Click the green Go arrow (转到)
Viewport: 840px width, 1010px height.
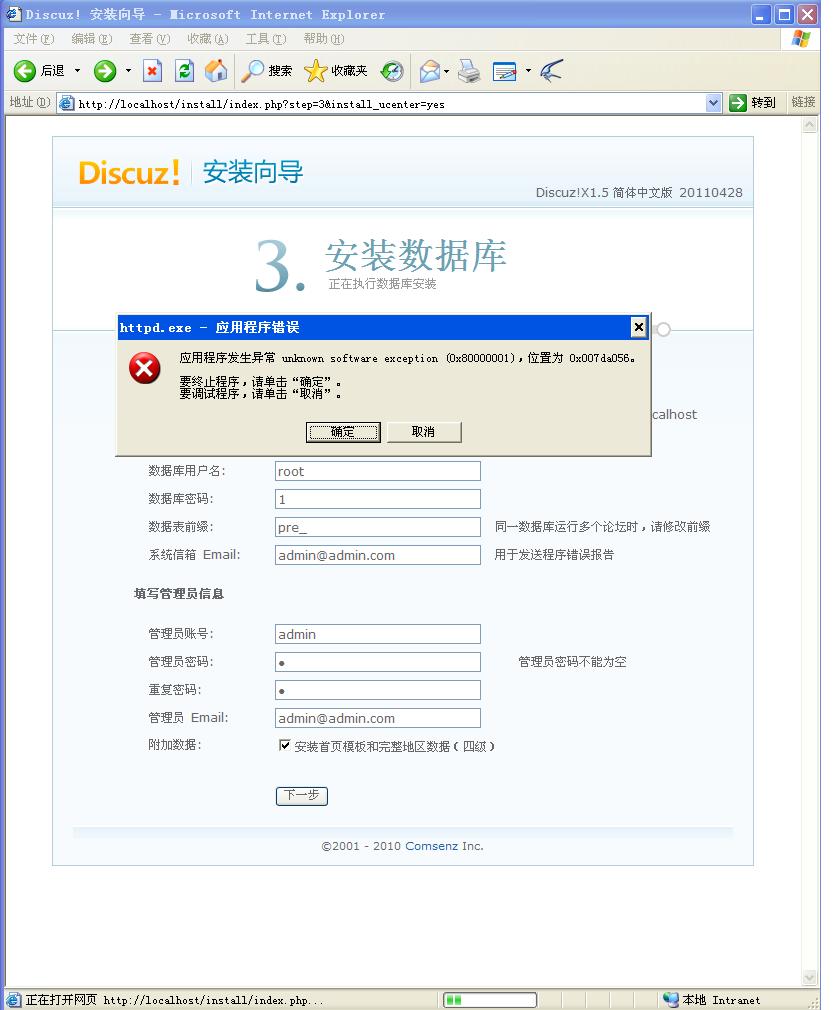coord(738,102)
